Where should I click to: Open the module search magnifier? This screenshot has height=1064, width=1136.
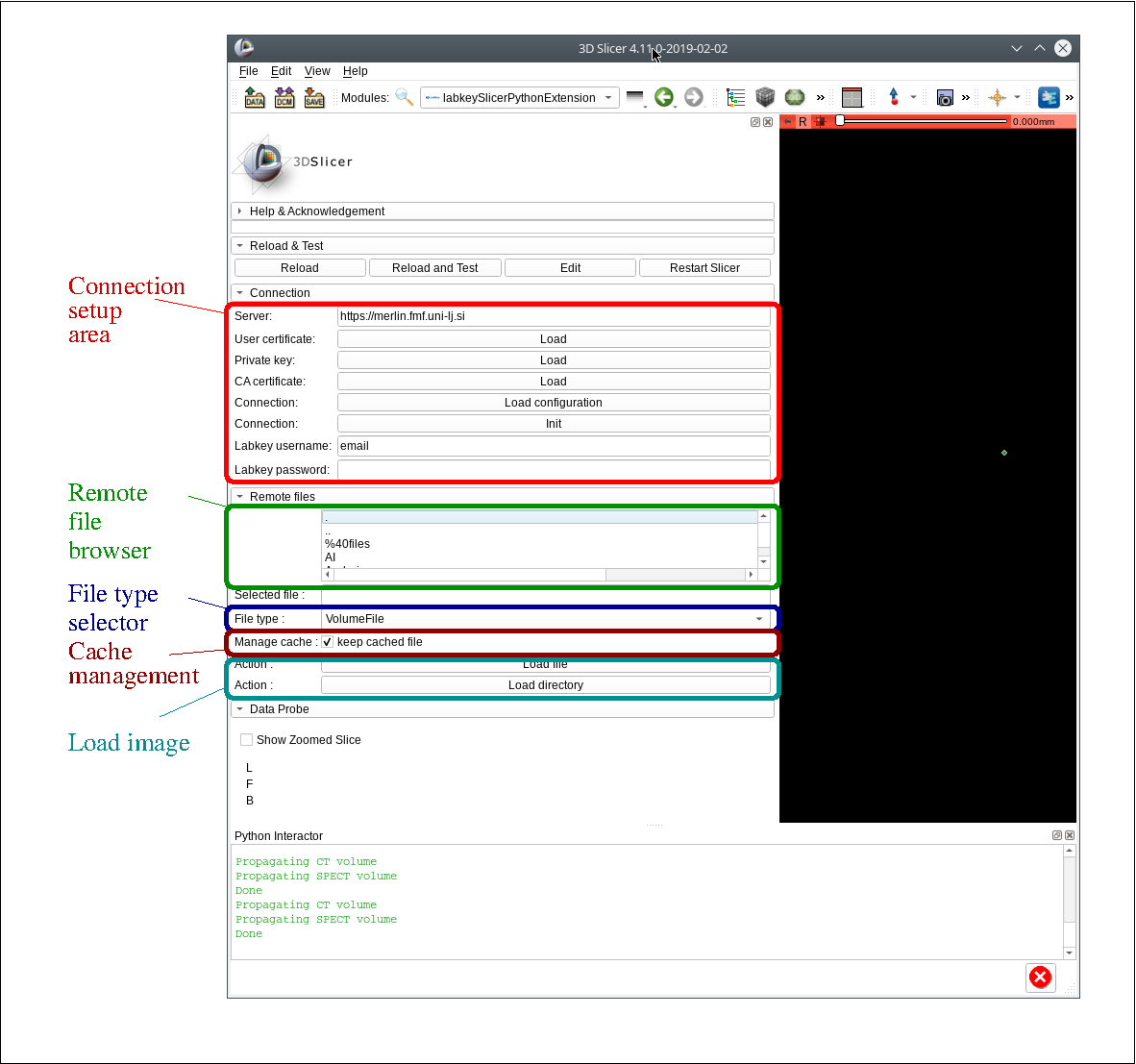pos(405,97)
